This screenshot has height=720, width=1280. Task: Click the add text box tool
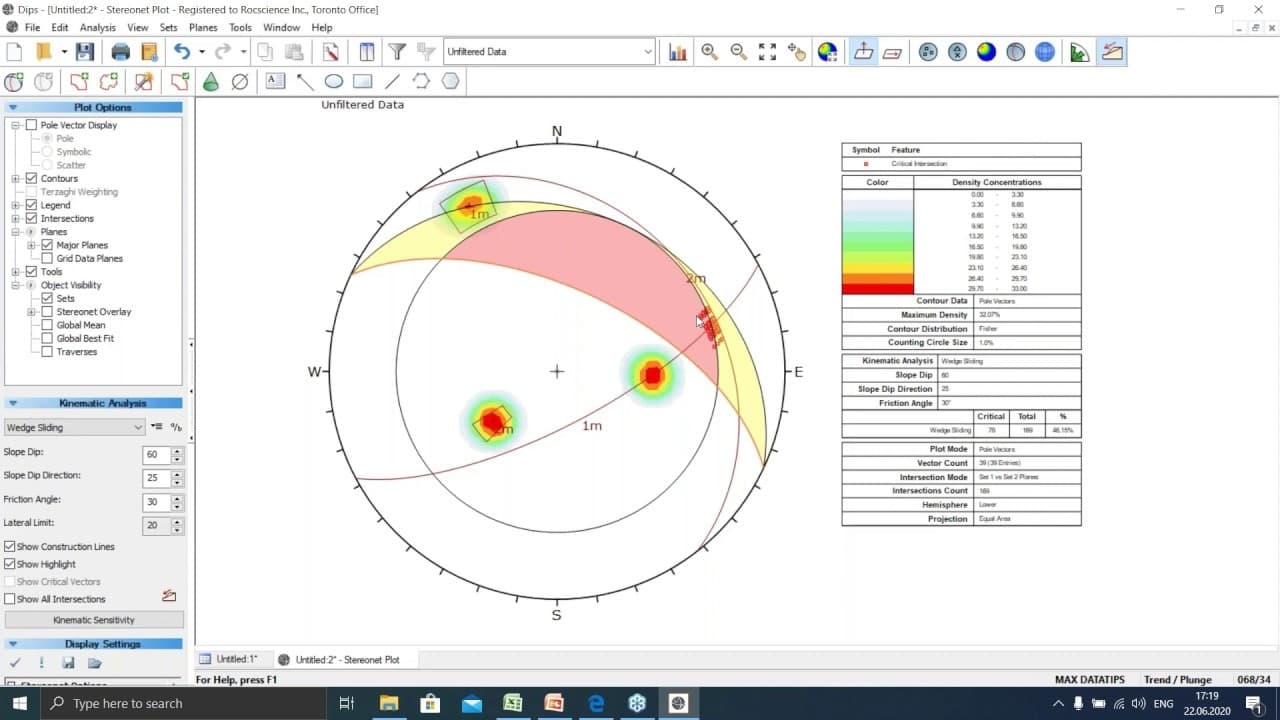(x=275, y=82)
